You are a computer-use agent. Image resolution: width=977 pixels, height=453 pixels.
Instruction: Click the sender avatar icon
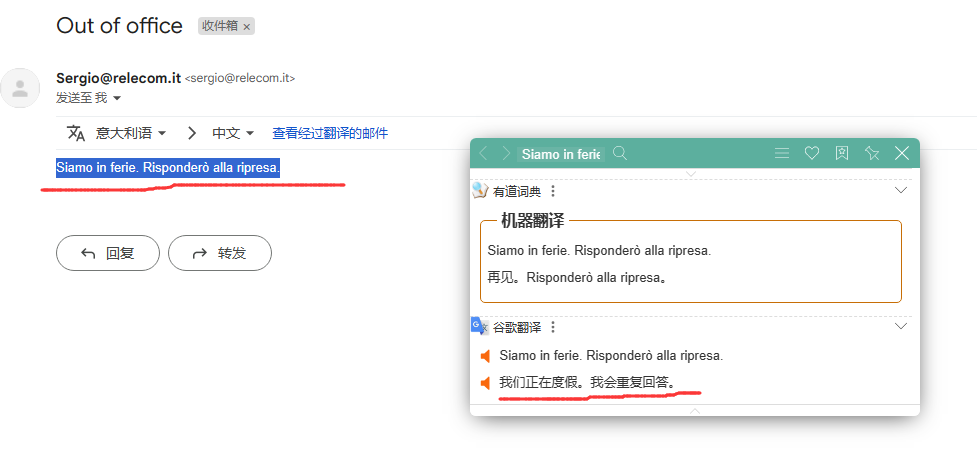(21, 88)
